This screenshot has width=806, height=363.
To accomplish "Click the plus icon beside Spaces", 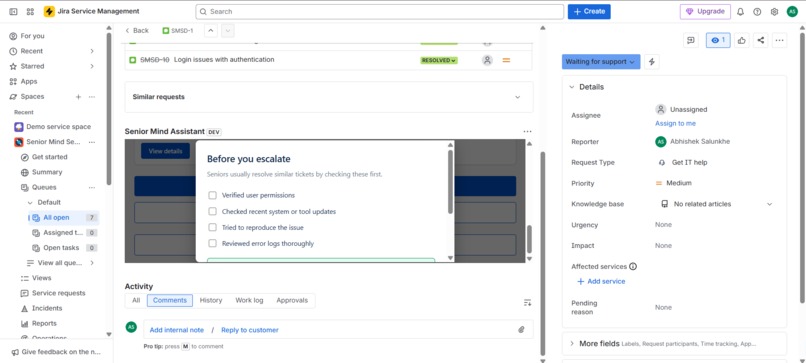I will (79, 97).
